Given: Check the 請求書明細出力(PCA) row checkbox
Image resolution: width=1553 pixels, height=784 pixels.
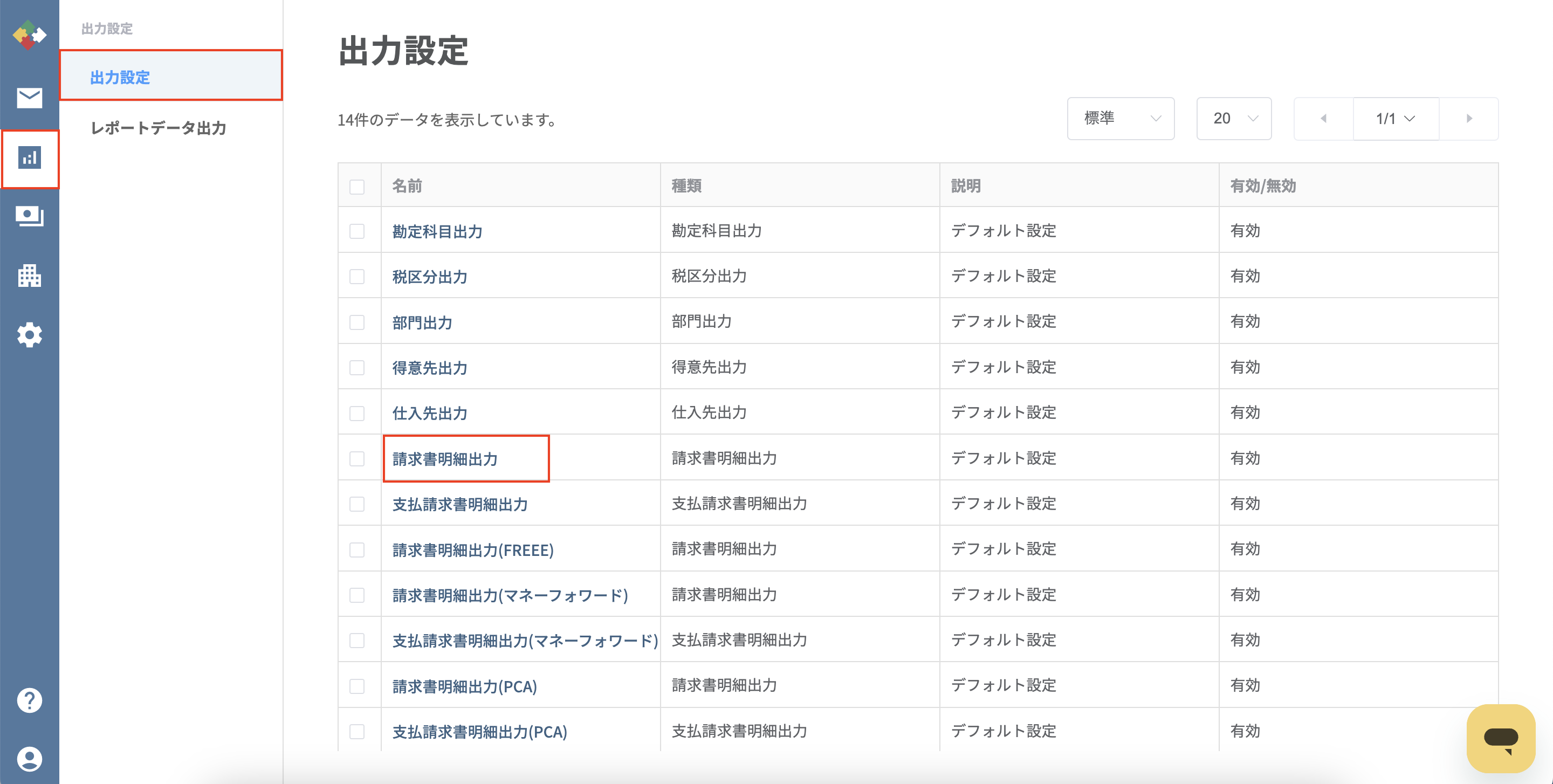Looking at the screenshot, I should (357, 686).
